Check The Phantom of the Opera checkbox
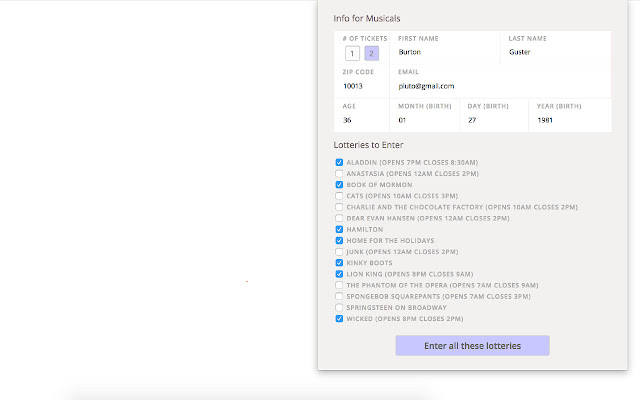The width and height of the screenshot is (640, 400). [x=339, y=285]
